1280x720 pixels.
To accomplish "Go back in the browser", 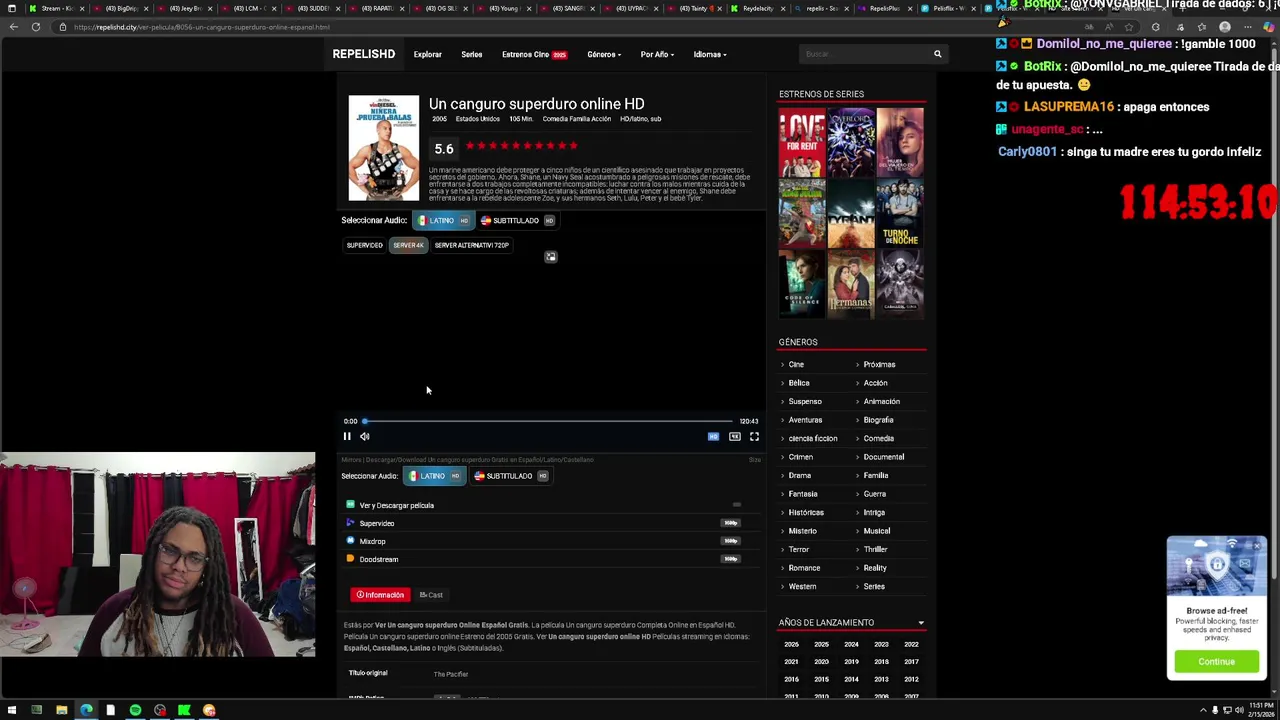I will tap(13, 27).
